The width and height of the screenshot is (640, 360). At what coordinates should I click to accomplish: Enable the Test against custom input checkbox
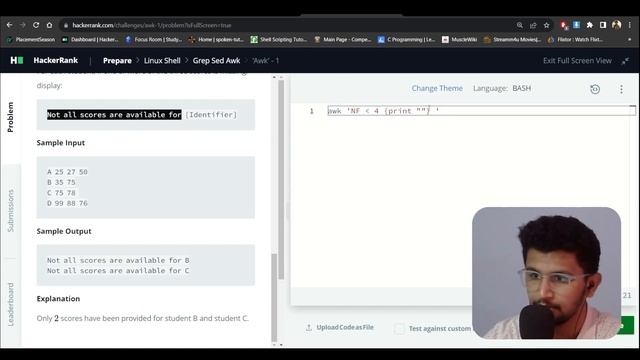click(400, 328)
